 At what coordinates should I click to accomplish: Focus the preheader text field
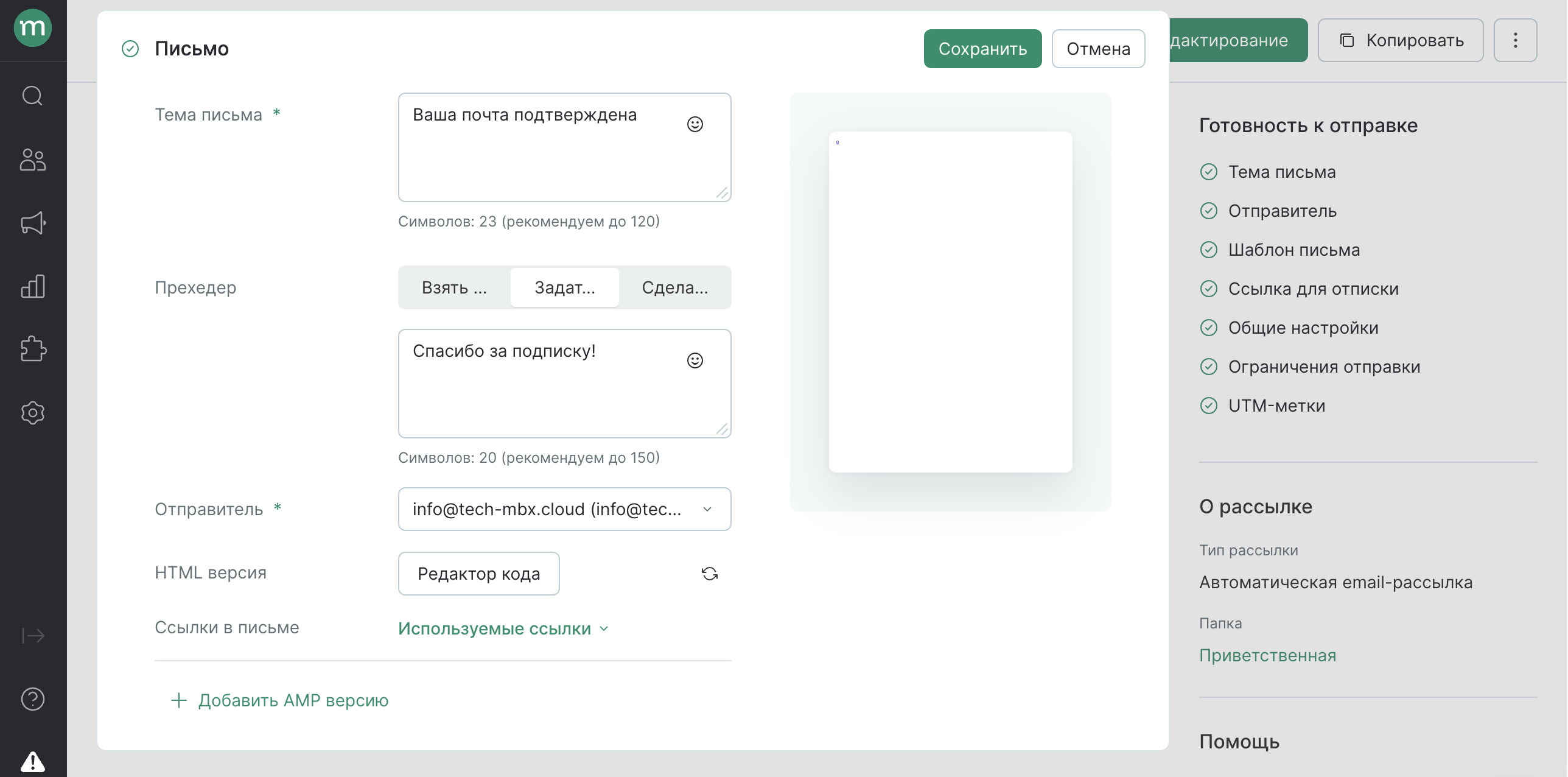(x=565, y=384)
